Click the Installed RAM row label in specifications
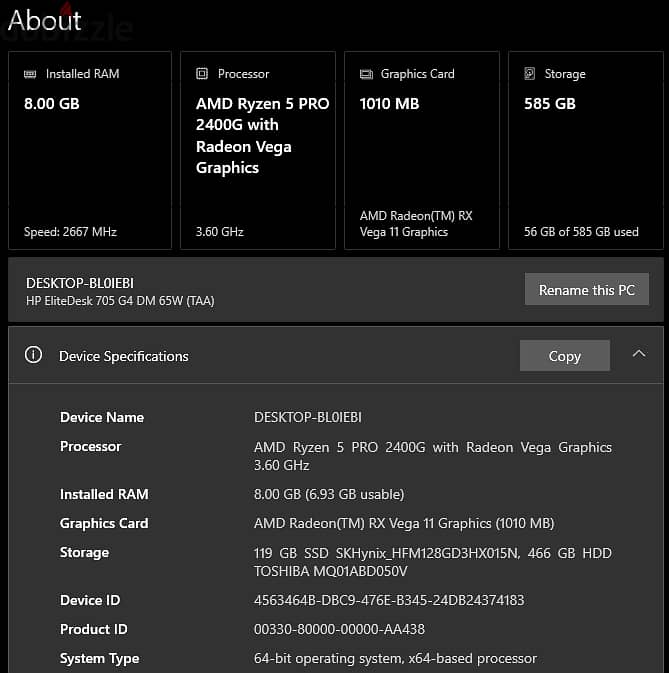The width and height of the screenshot is (669, 673). pyautogui.click(x=104, y=494)
